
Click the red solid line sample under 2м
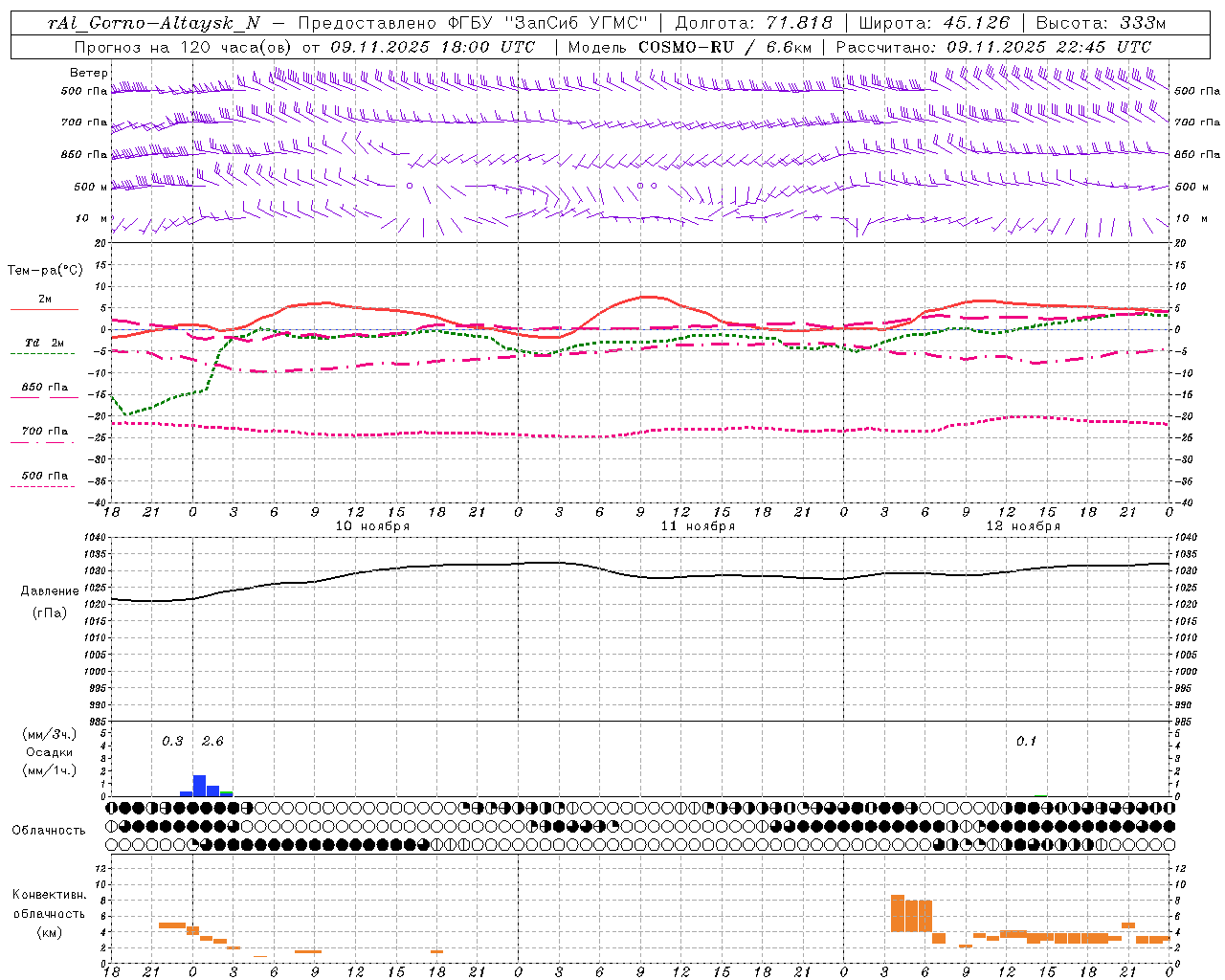click(x=44, y=309)
